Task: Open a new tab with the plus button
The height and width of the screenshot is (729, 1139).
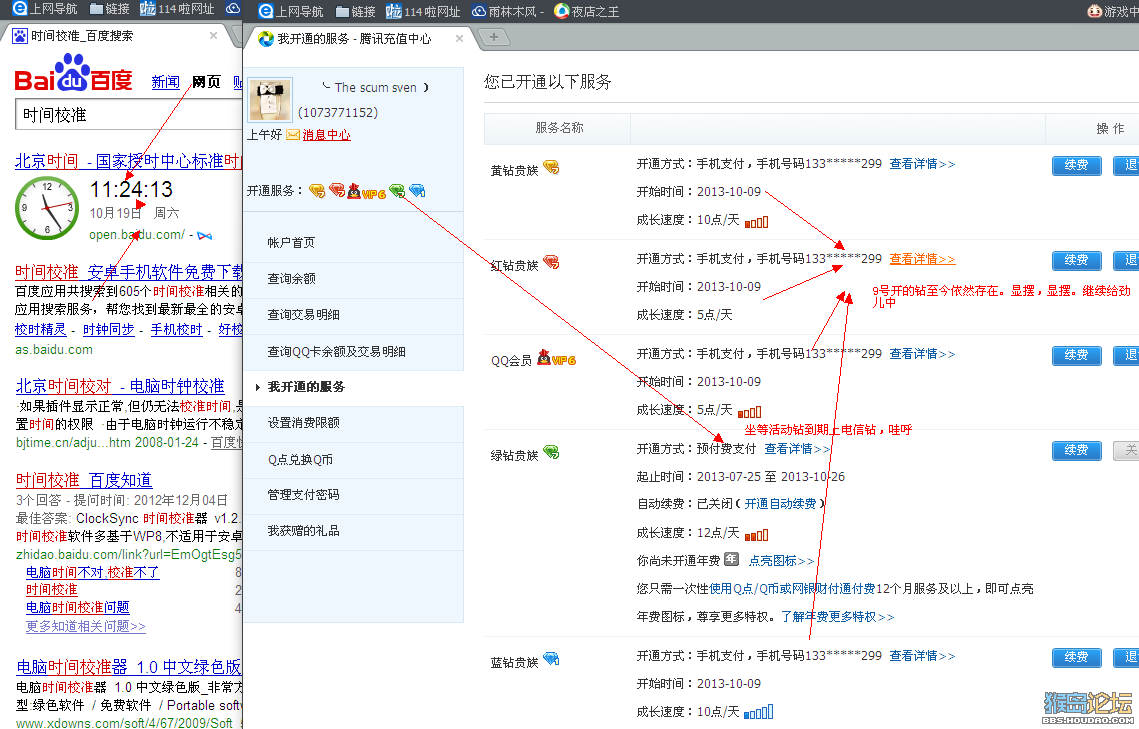Action: 493,37
